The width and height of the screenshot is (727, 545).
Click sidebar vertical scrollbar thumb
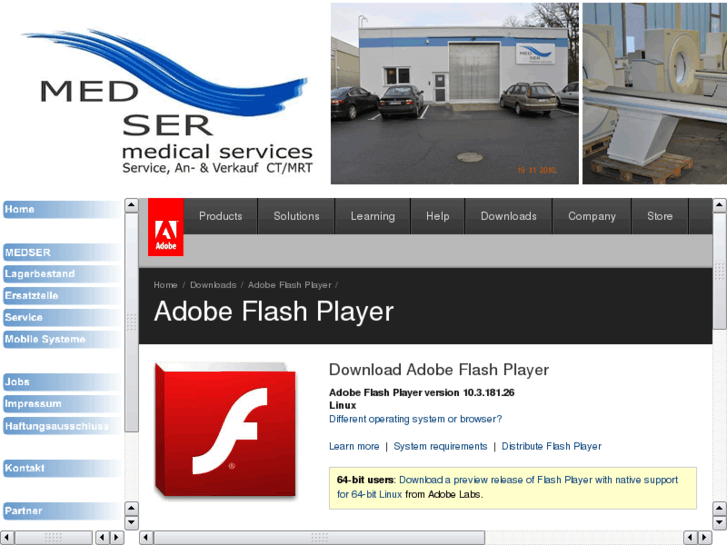click(132, 322)
